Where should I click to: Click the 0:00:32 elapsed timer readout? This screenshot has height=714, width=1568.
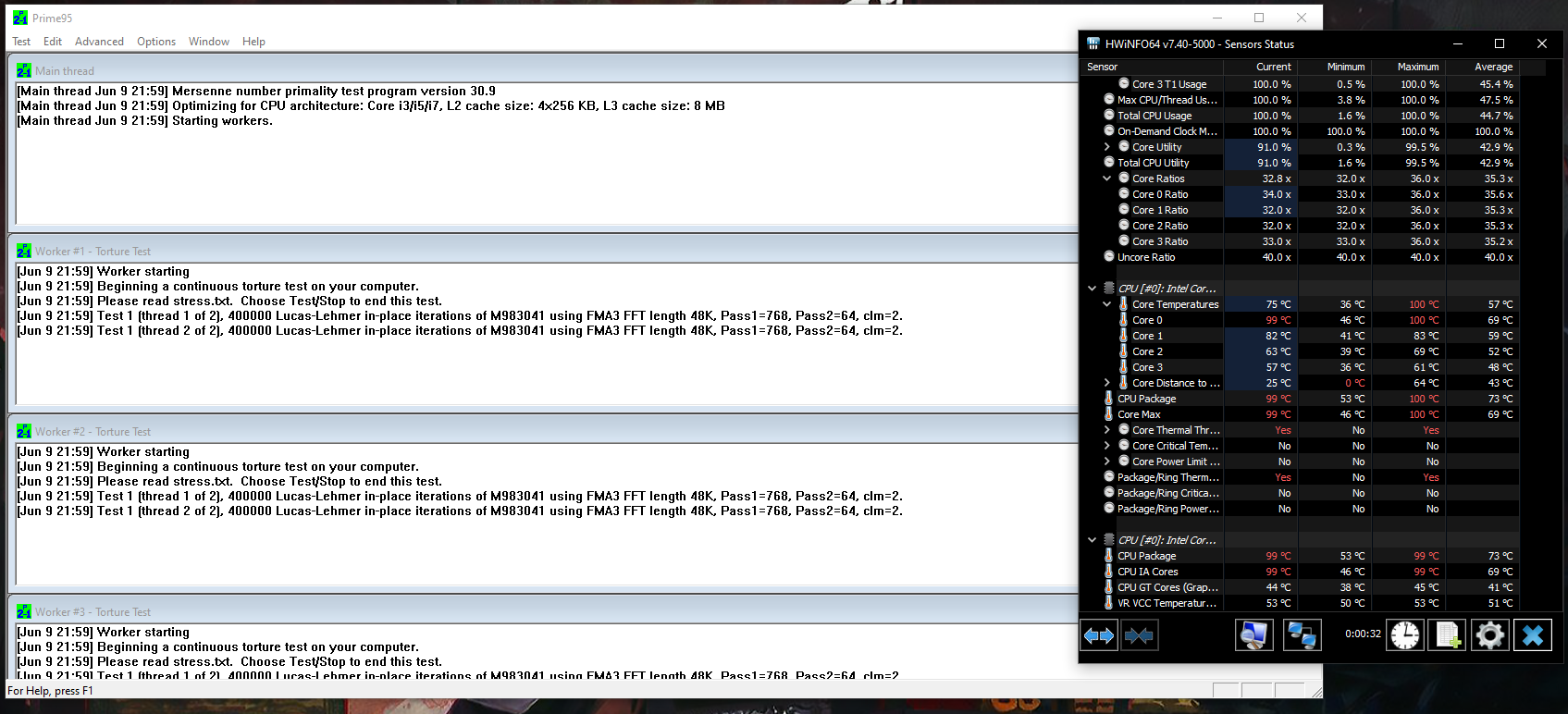click(1363, 634)
